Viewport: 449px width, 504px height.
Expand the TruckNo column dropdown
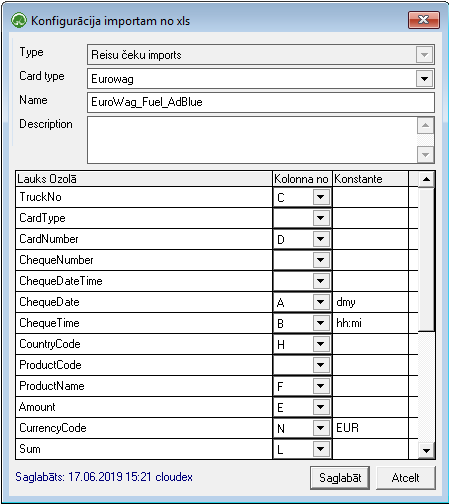(321, 197)
